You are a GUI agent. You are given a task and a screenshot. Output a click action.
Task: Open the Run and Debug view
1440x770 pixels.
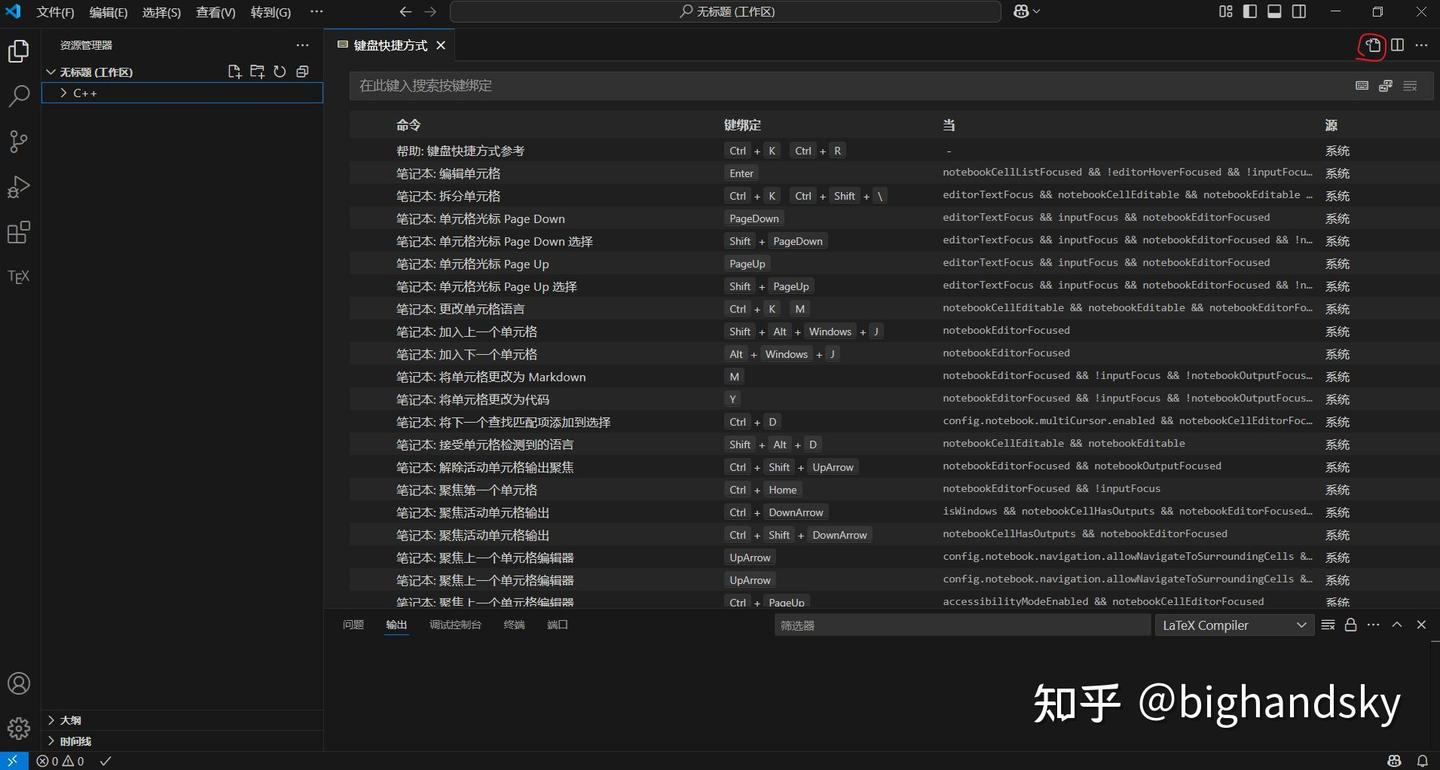pyautogui.click(x=18, y=186)
